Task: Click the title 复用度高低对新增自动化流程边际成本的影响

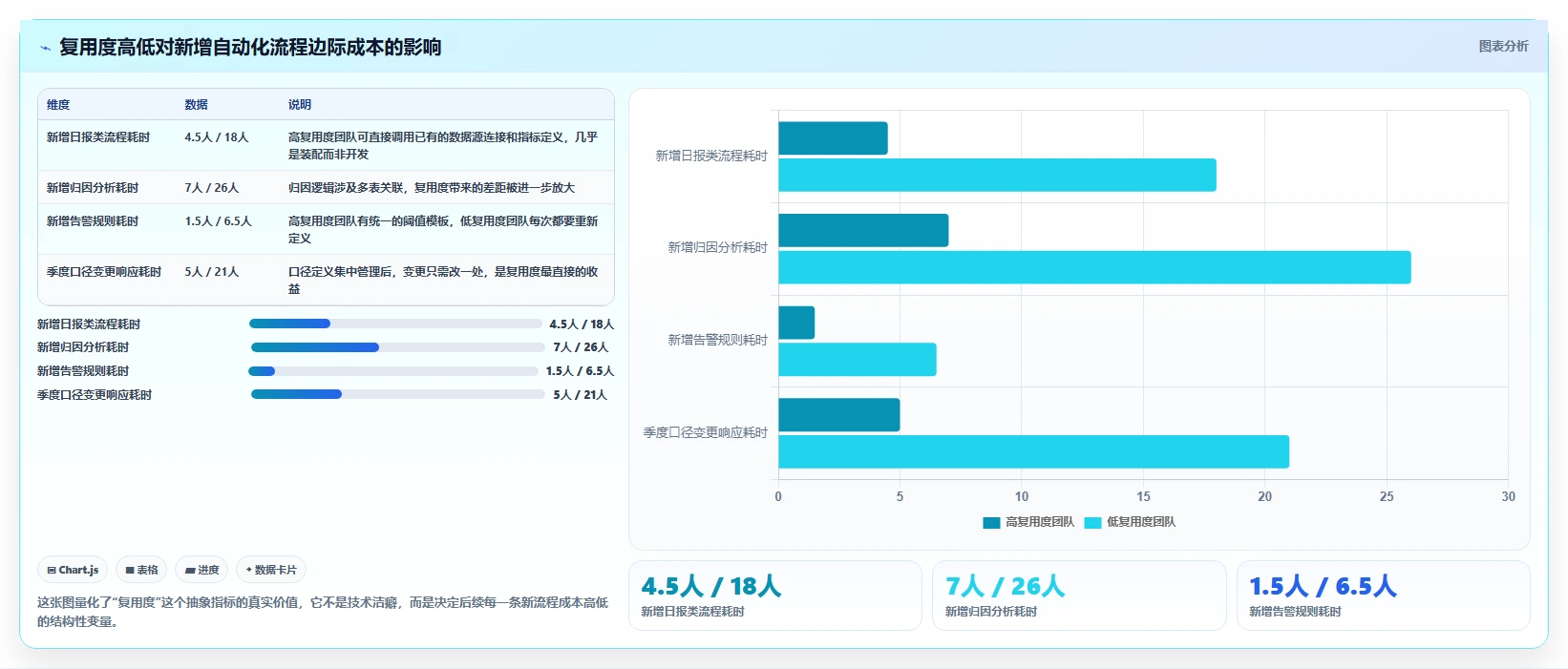Action: (x=250, y=47)
